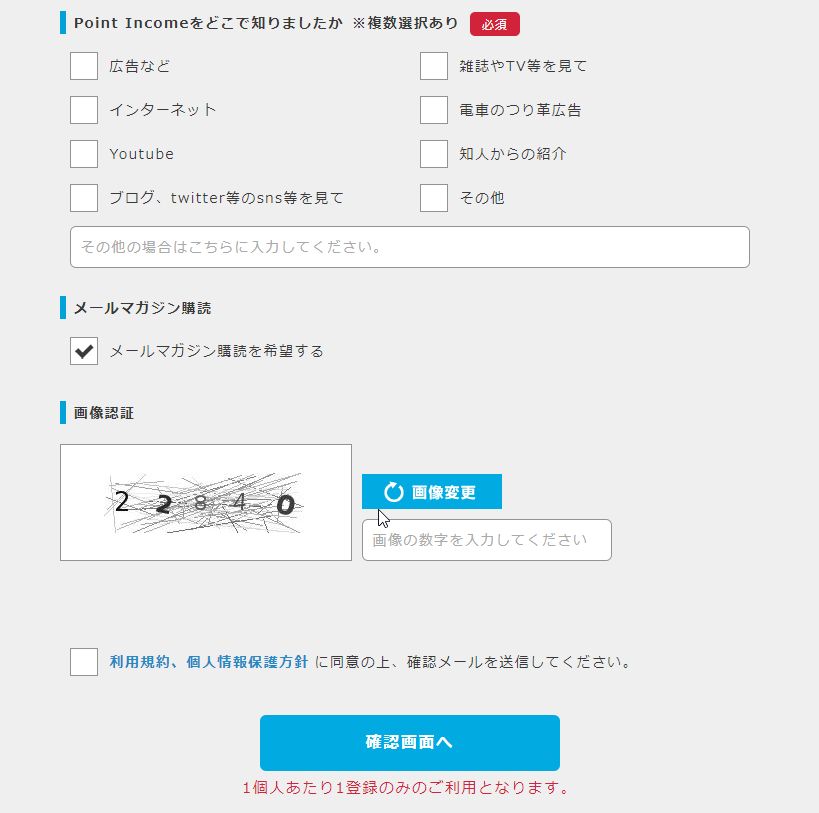The height and width of the screenshot is (813, 819).
Task: Check ブログ、twitter等のsns等を見て option
Action: (x=84, y=197)
